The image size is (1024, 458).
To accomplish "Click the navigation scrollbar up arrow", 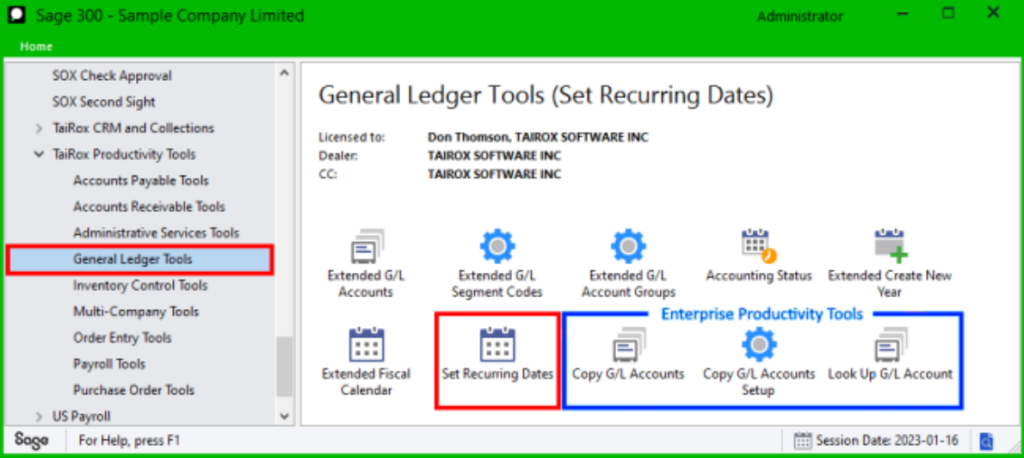I will coord(284,73).
